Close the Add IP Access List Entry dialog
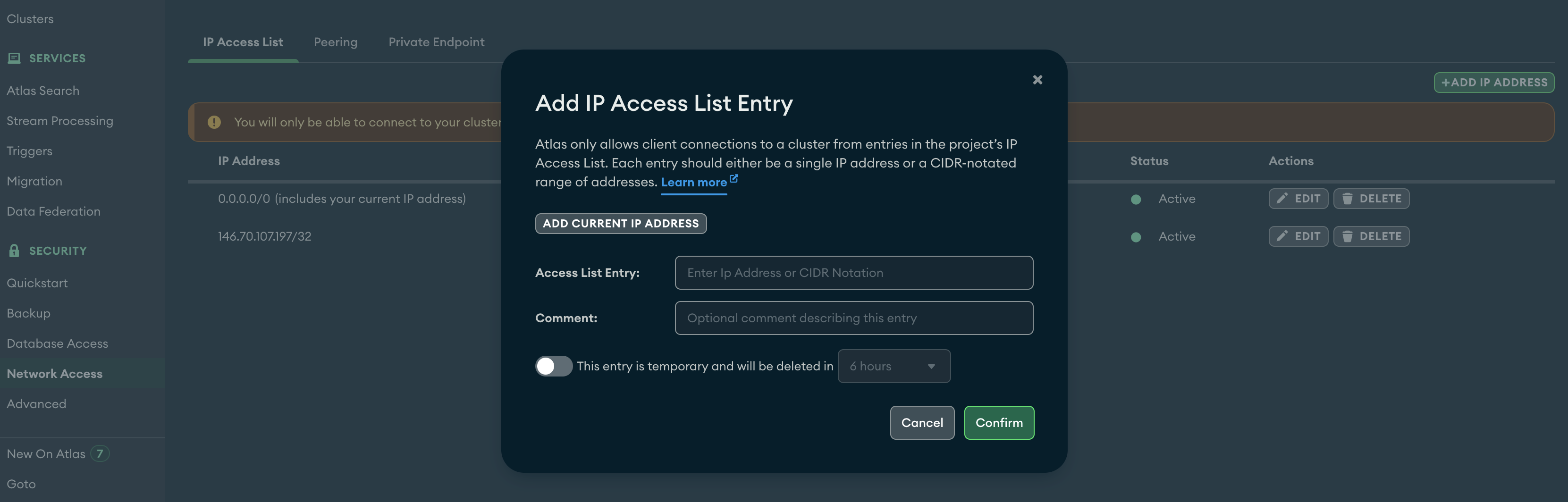The image size is (1568, 502). click(1037, 79)
